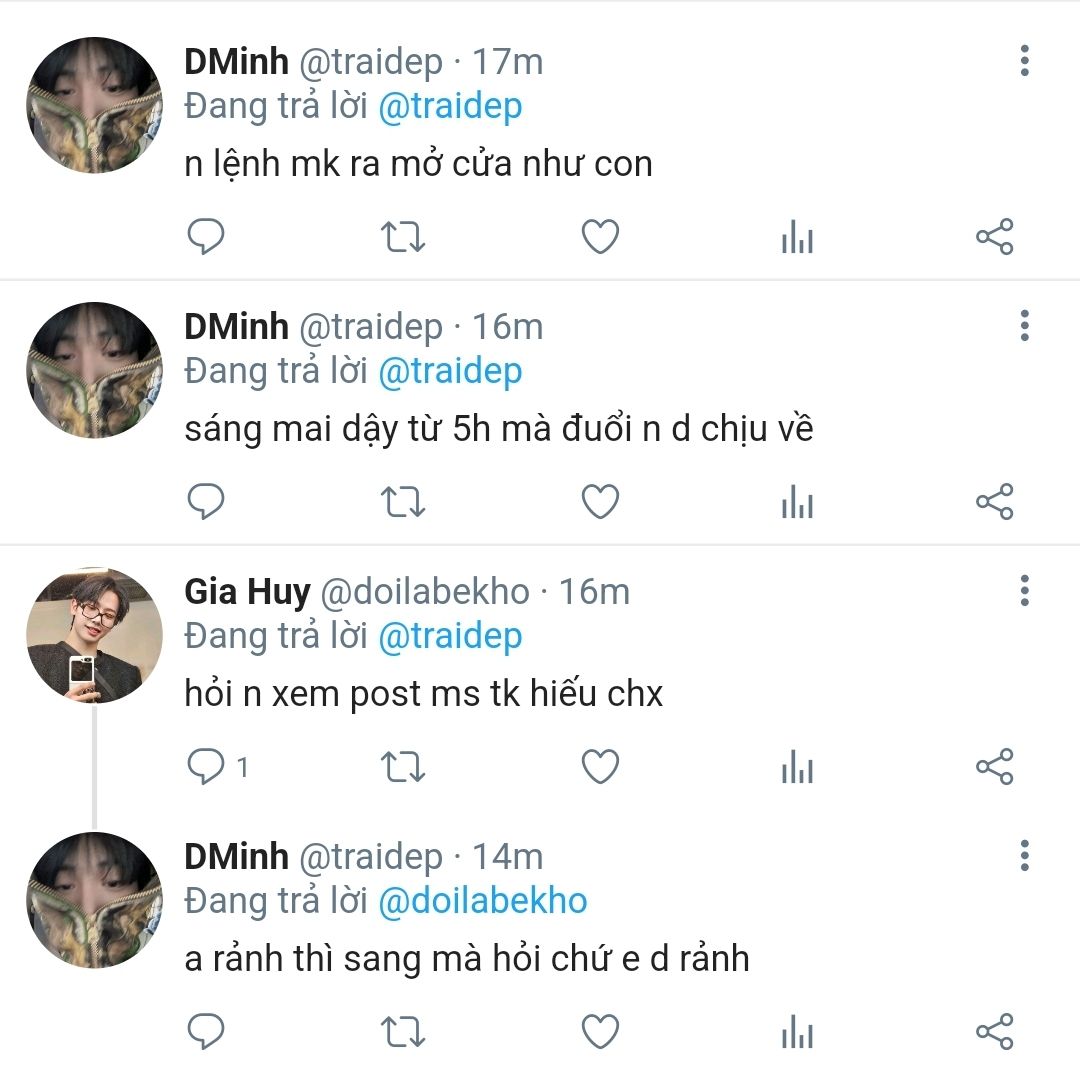Open Gia Huy's profile picture
The width and height of the screenshot is (1080, 1069).
pos(94,635)
